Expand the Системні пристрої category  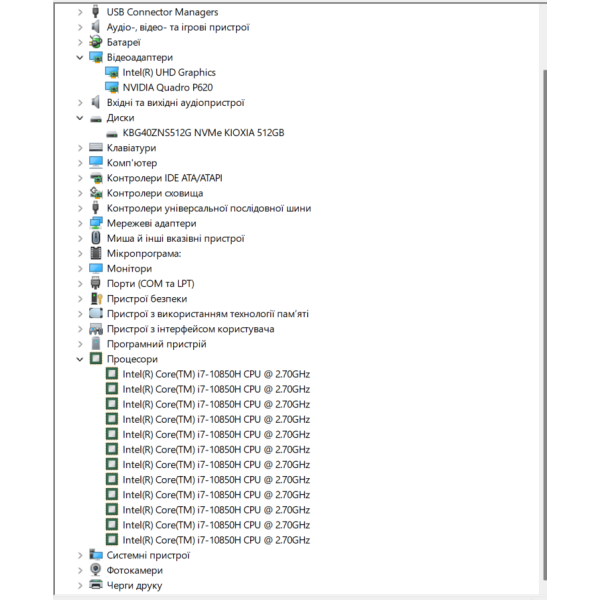pyautogui.click(x=80, y=555)
